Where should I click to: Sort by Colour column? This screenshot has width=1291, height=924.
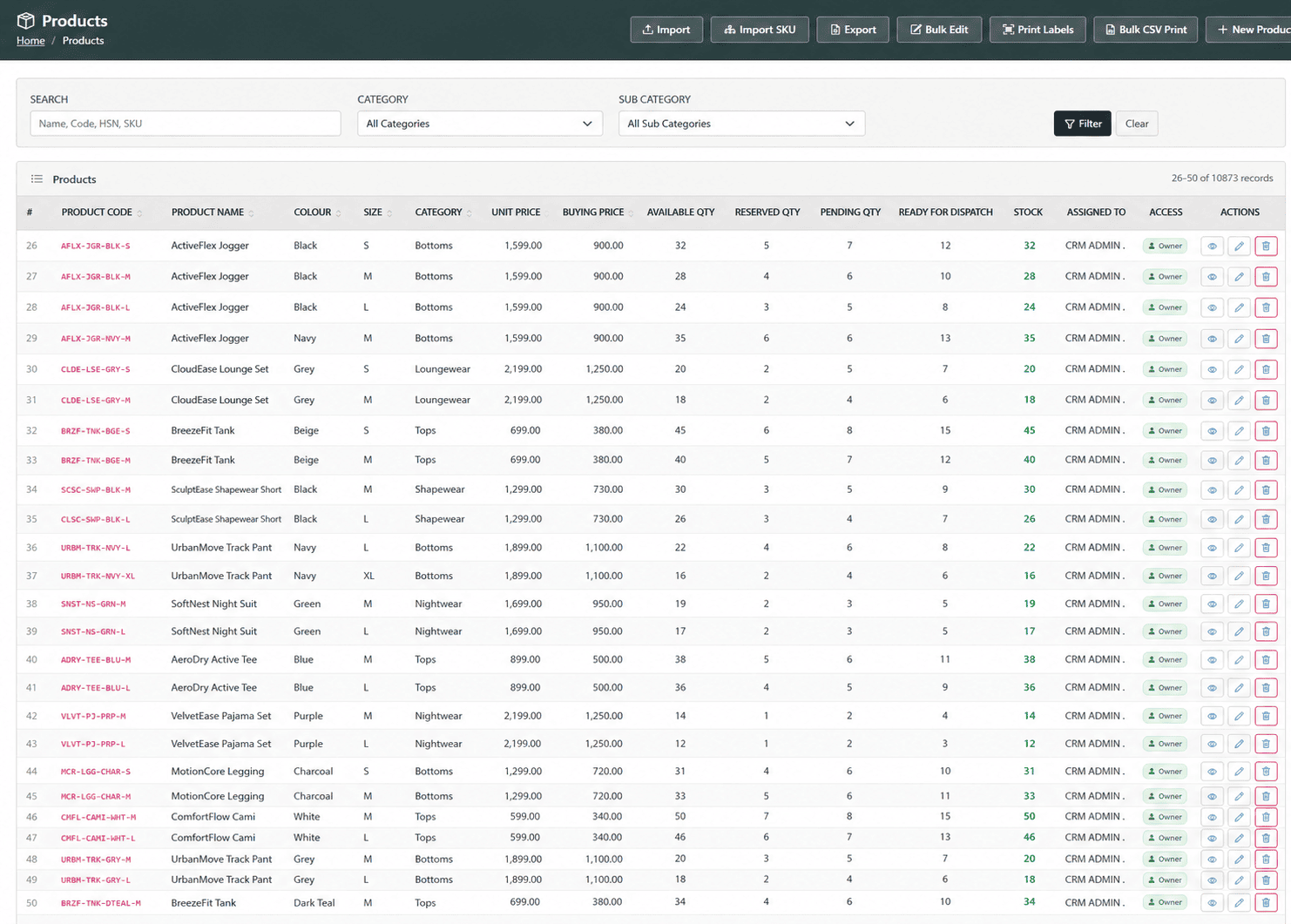click(317, 212)
